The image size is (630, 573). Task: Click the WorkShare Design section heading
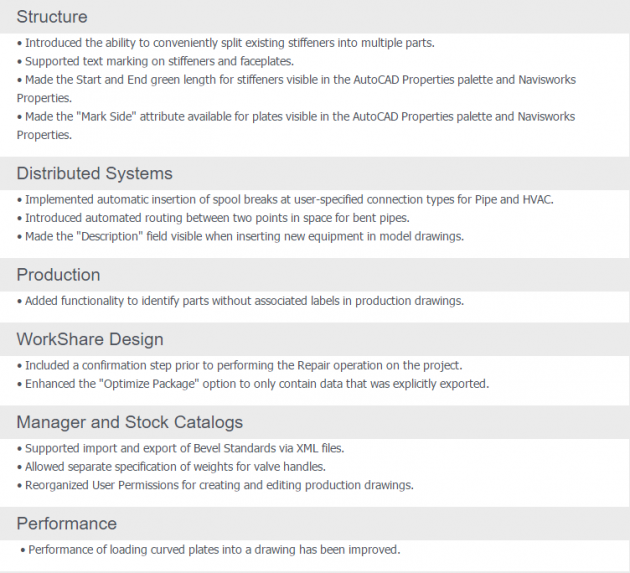click(x=90, y=339)
